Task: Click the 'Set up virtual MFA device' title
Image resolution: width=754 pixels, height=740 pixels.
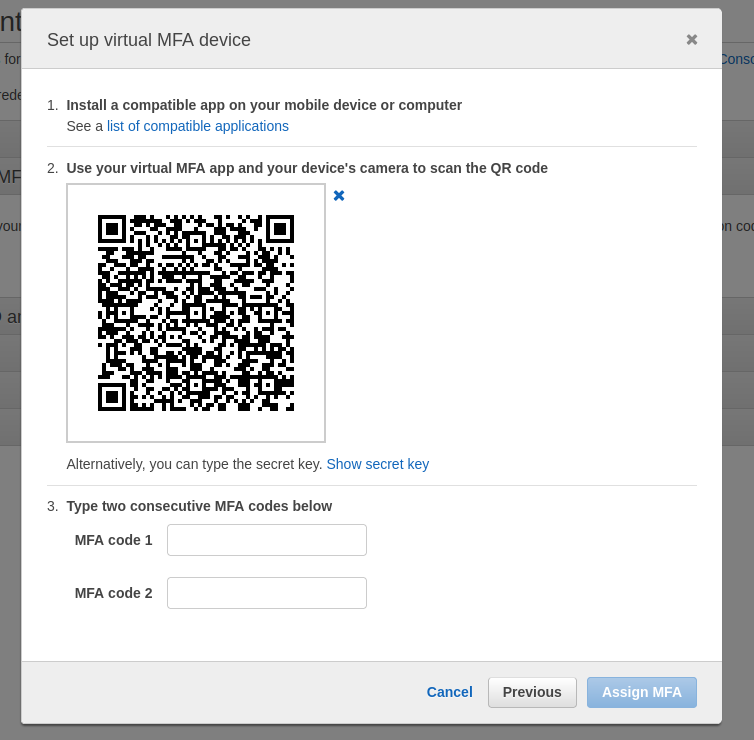Action: (149, 40)
